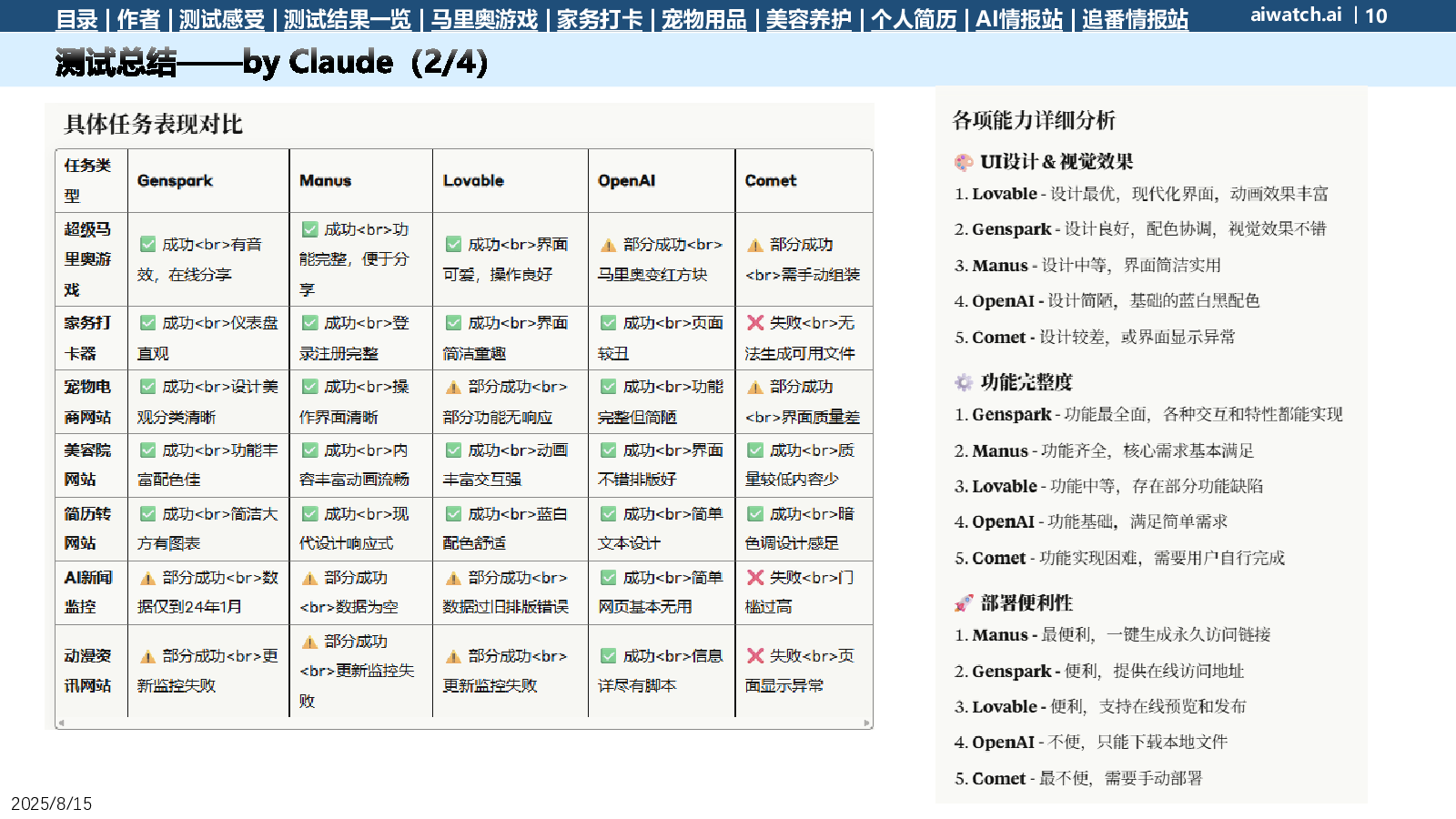Click green check in Comet 美容院网站 cell
This screenshot has width=1456, height=819.
point(754,450)
